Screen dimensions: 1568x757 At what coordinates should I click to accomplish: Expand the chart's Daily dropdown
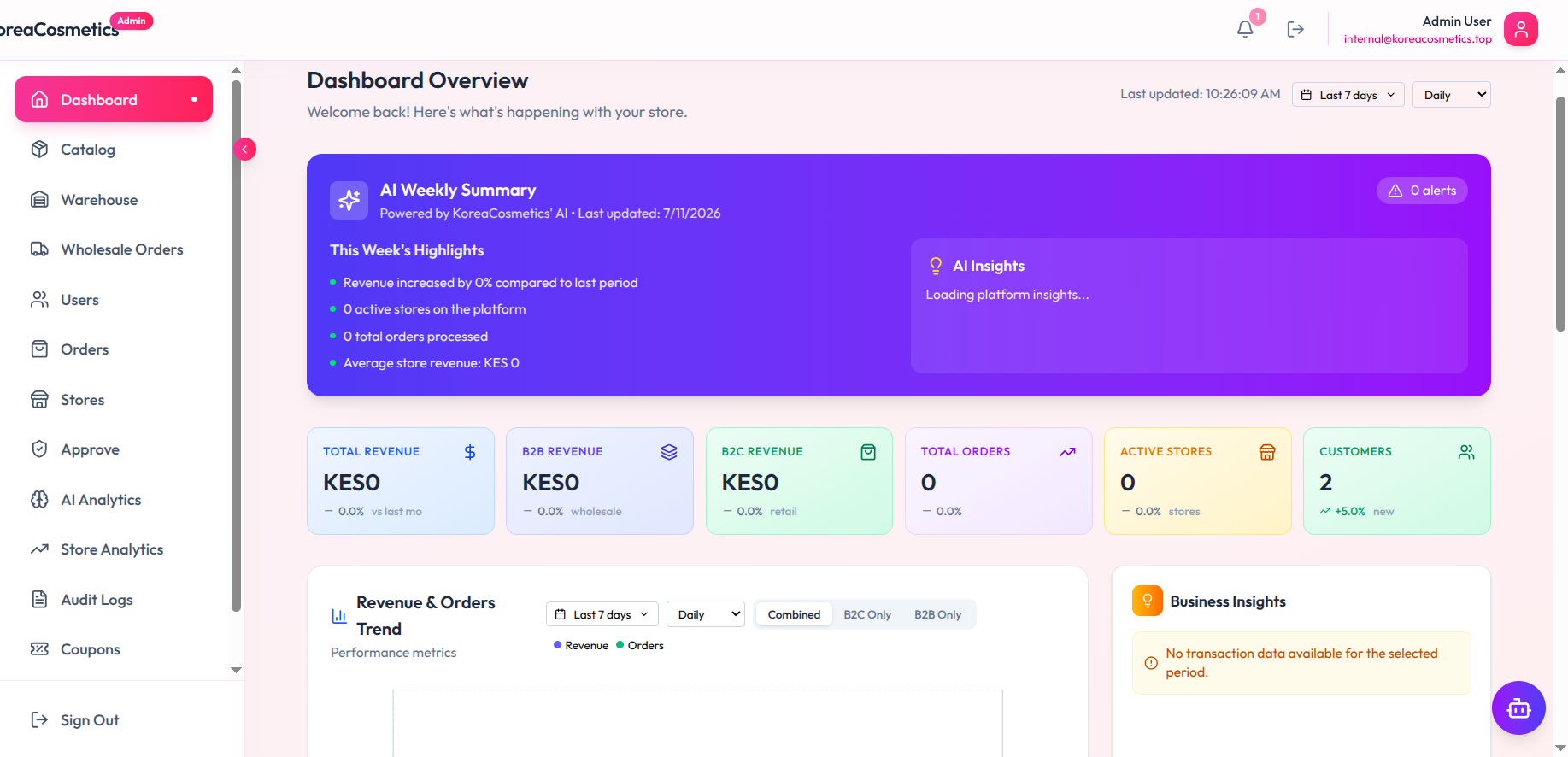coord(706,614)
